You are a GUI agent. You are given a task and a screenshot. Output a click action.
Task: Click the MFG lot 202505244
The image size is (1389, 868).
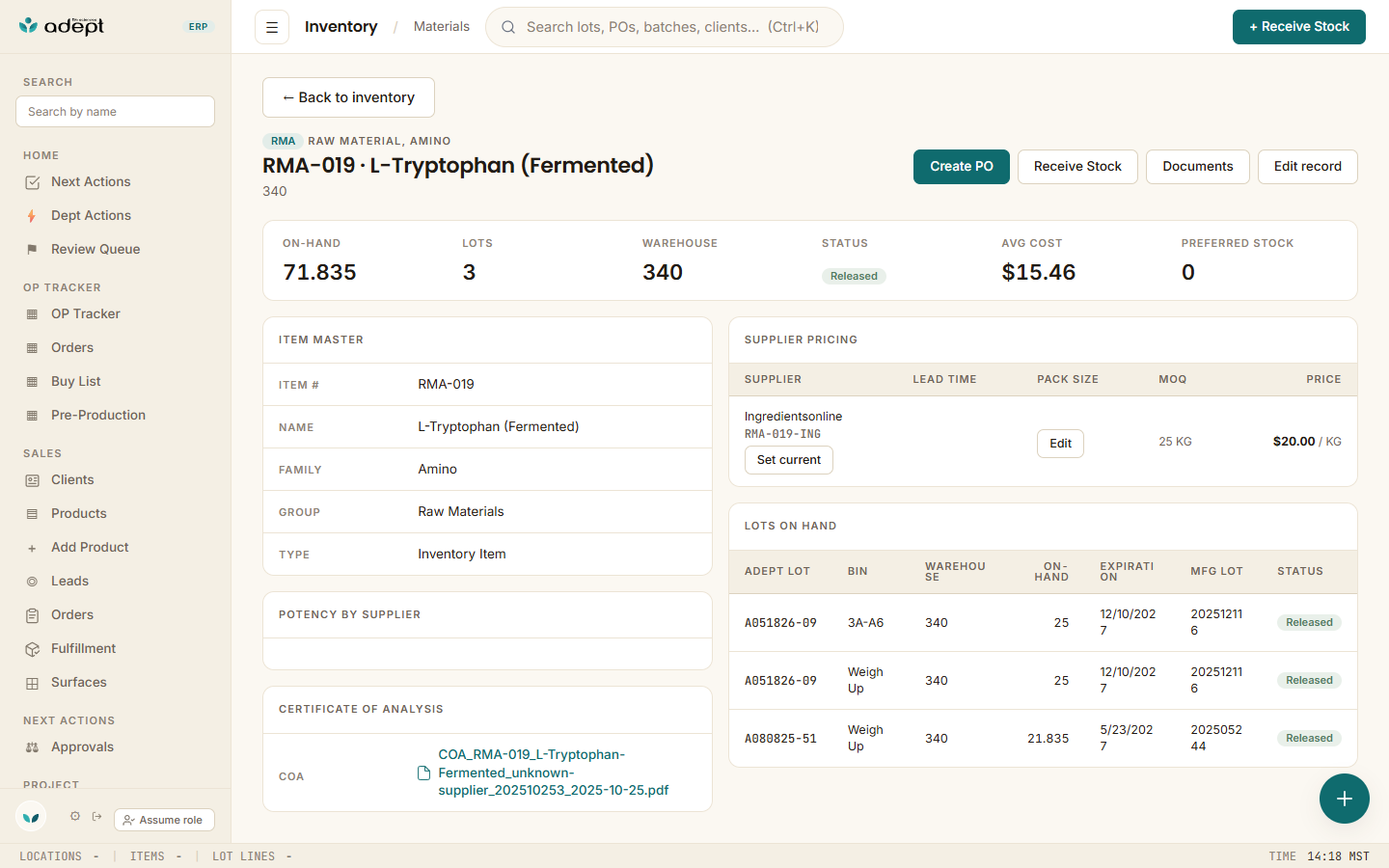tap(1216, 739)
